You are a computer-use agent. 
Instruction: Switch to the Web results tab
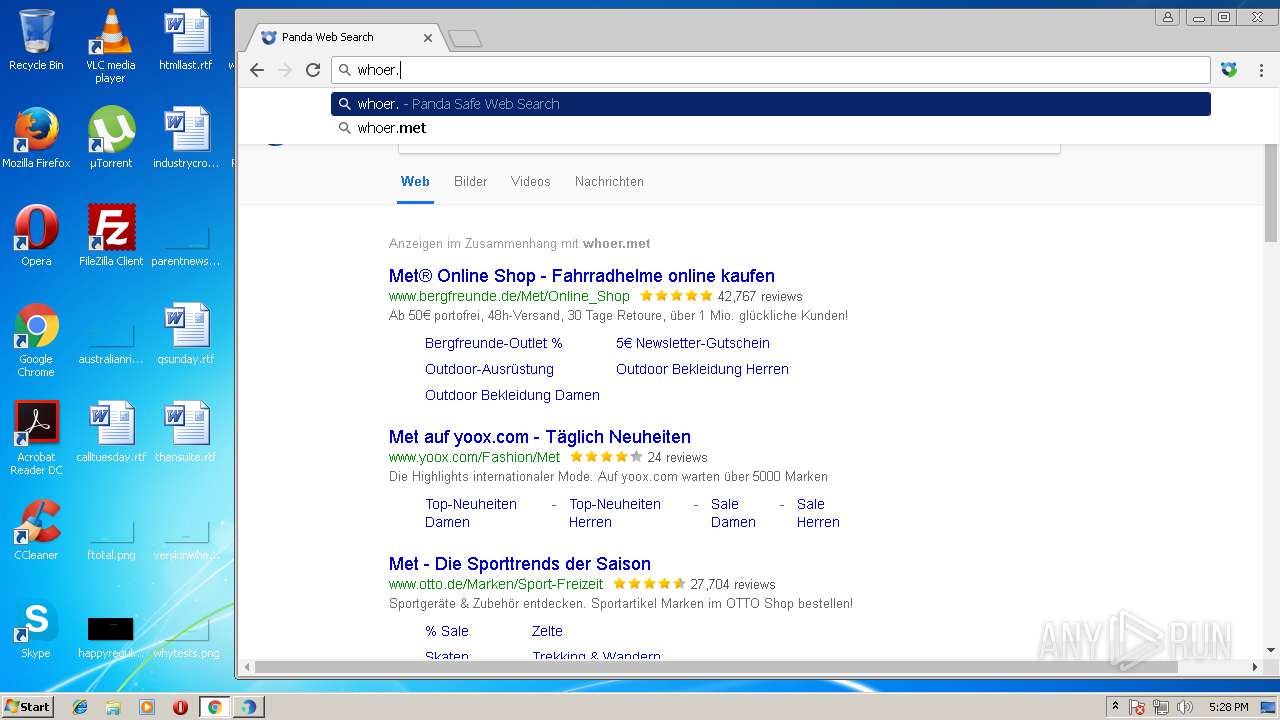tap(415, 182)
